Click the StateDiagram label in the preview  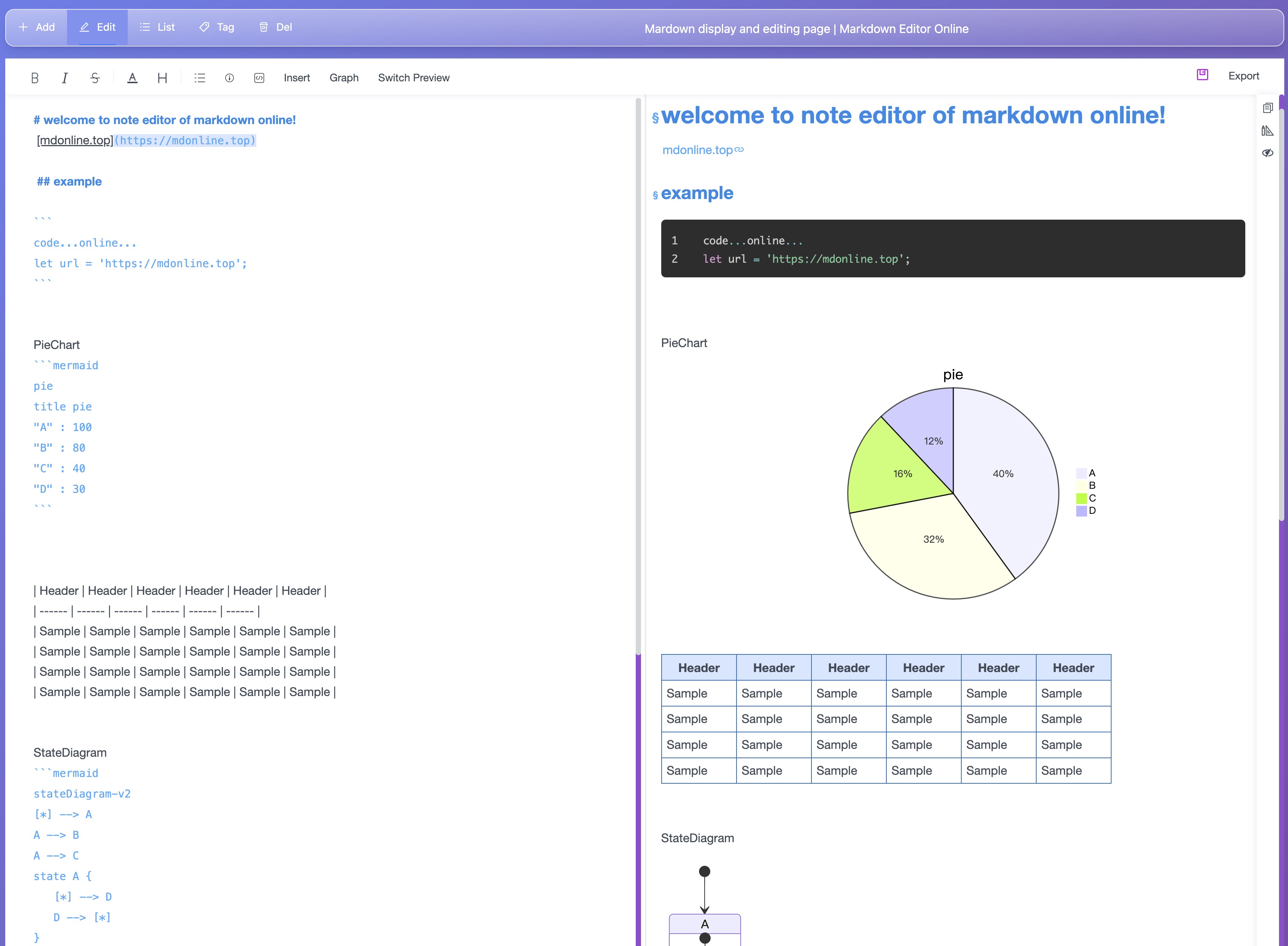click(697, 838)
